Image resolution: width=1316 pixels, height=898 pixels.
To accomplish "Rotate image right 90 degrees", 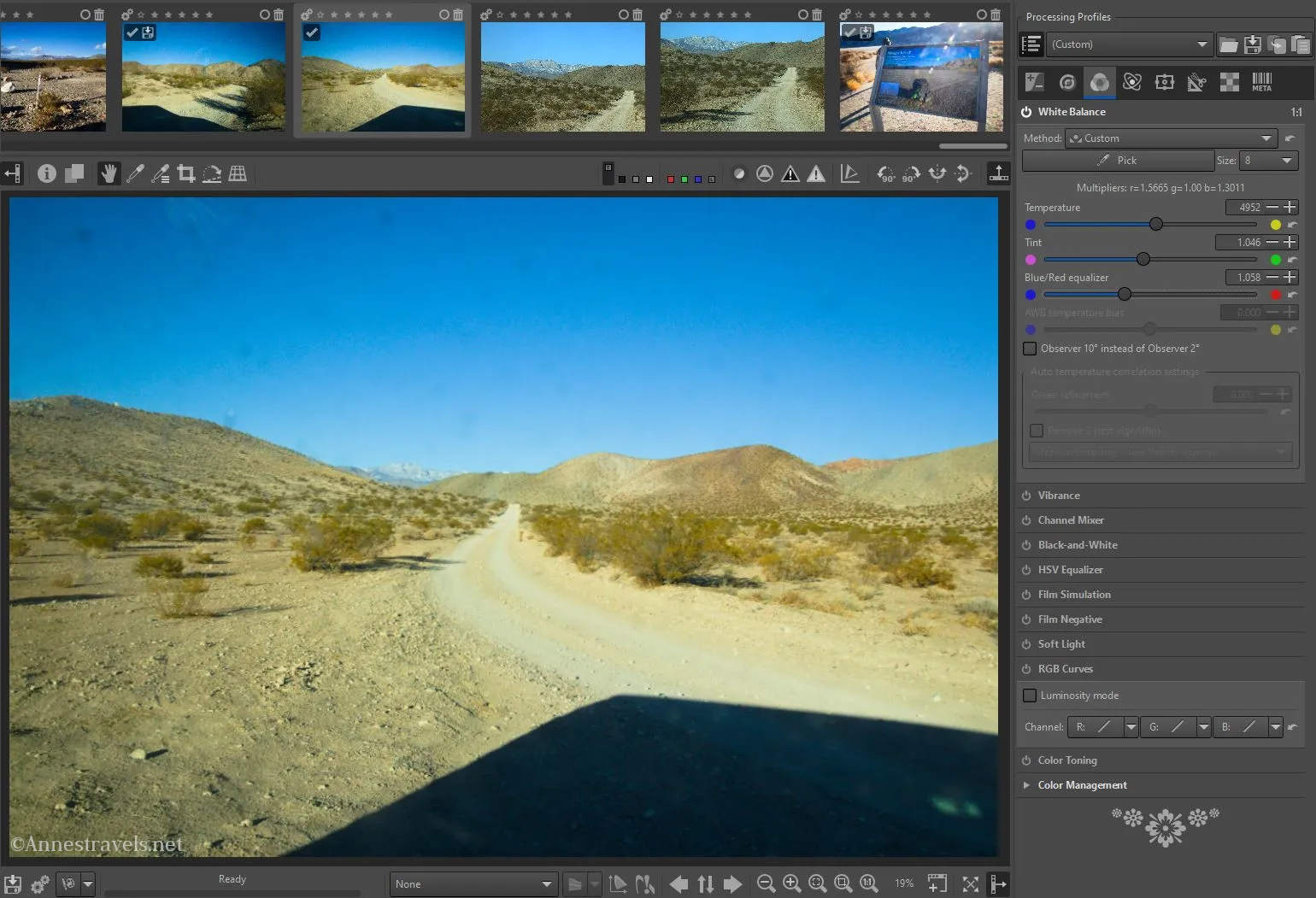I will [912, 174].
